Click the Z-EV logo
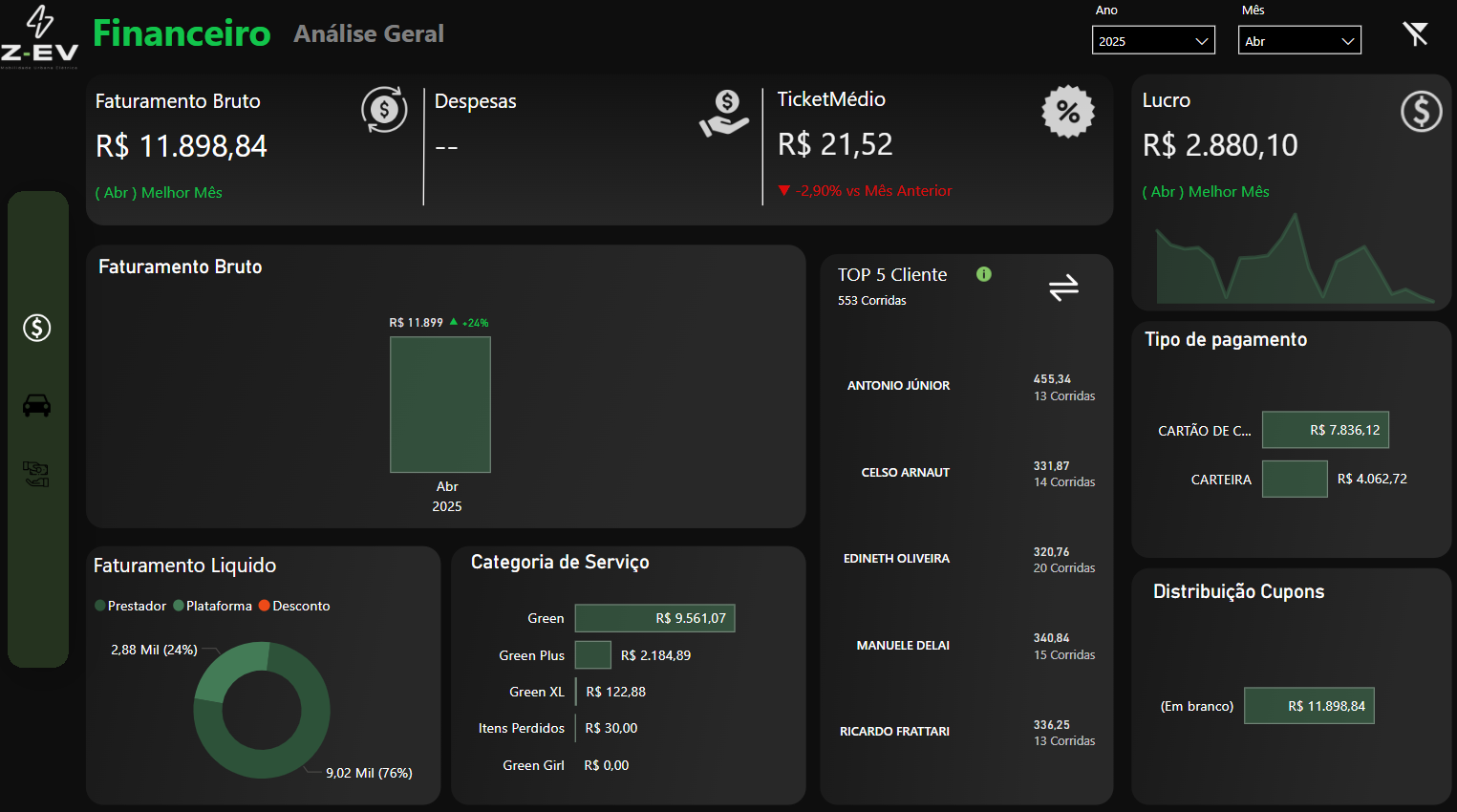This screenshot has height=812, width=1457. pyautogui.click(x=39, y=37)
